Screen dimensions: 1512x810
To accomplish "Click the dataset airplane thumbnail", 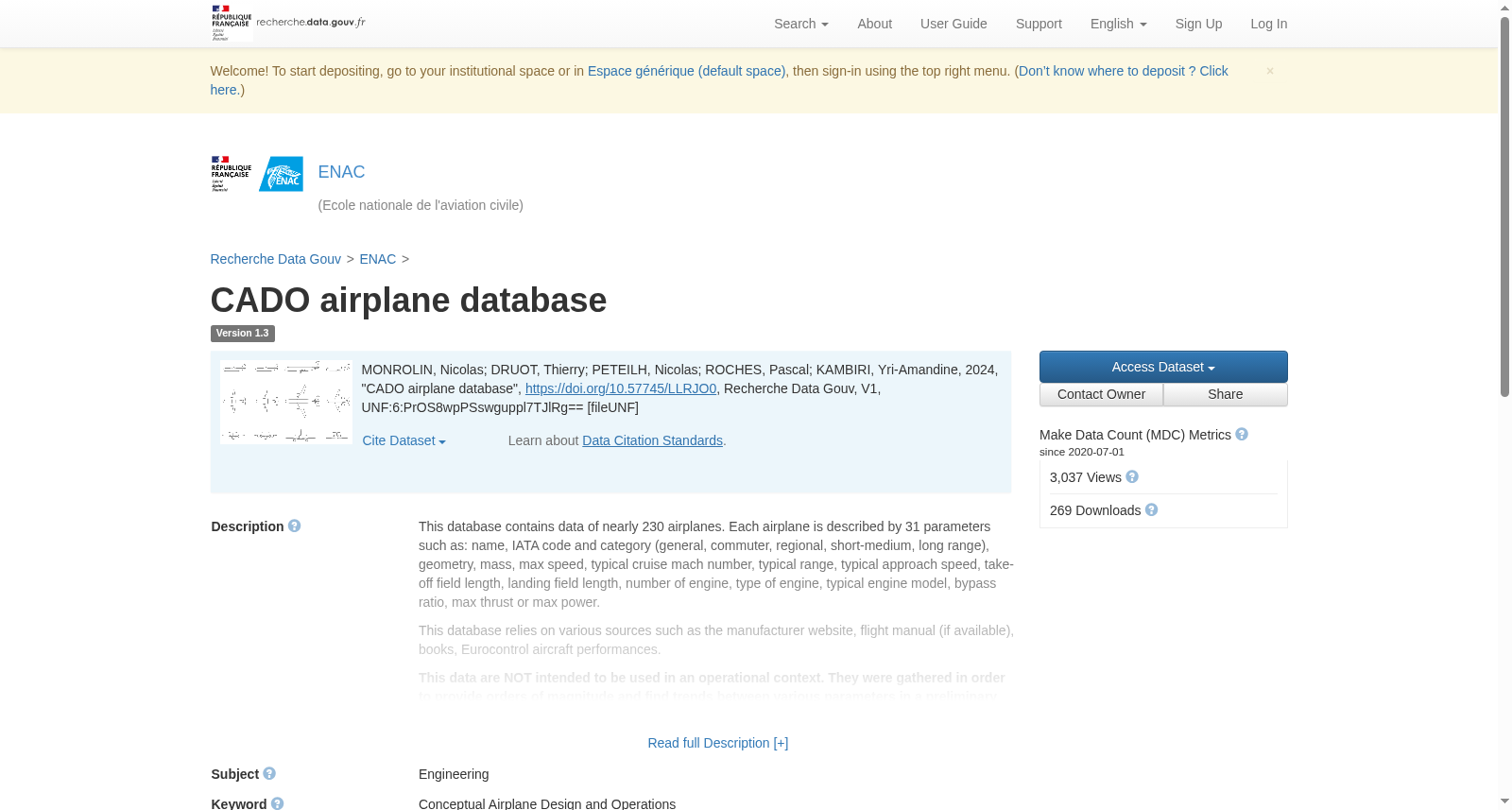I will pos(286,402).
